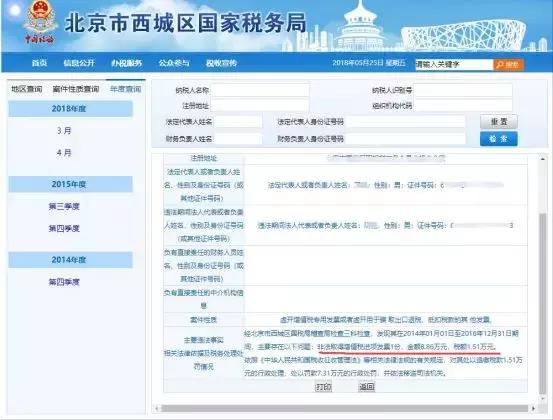
Task: Click the vertical scrollbar of results panel
Action: pos(543,303)
